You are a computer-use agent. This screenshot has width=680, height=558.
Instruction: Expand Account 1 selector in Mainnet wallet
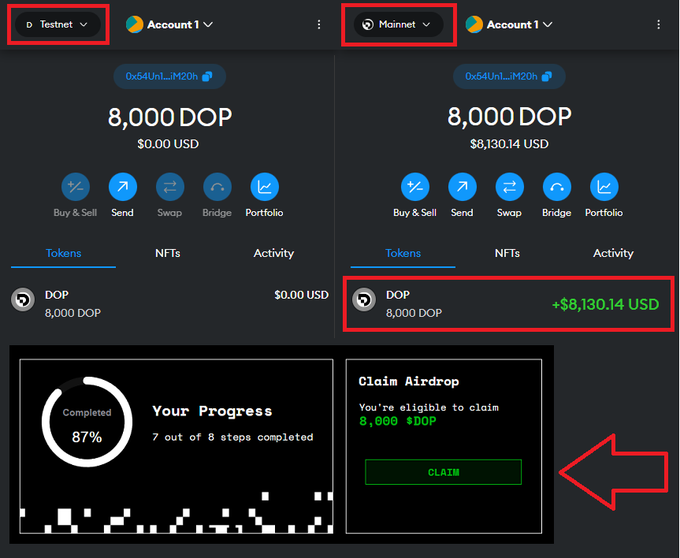519,25
